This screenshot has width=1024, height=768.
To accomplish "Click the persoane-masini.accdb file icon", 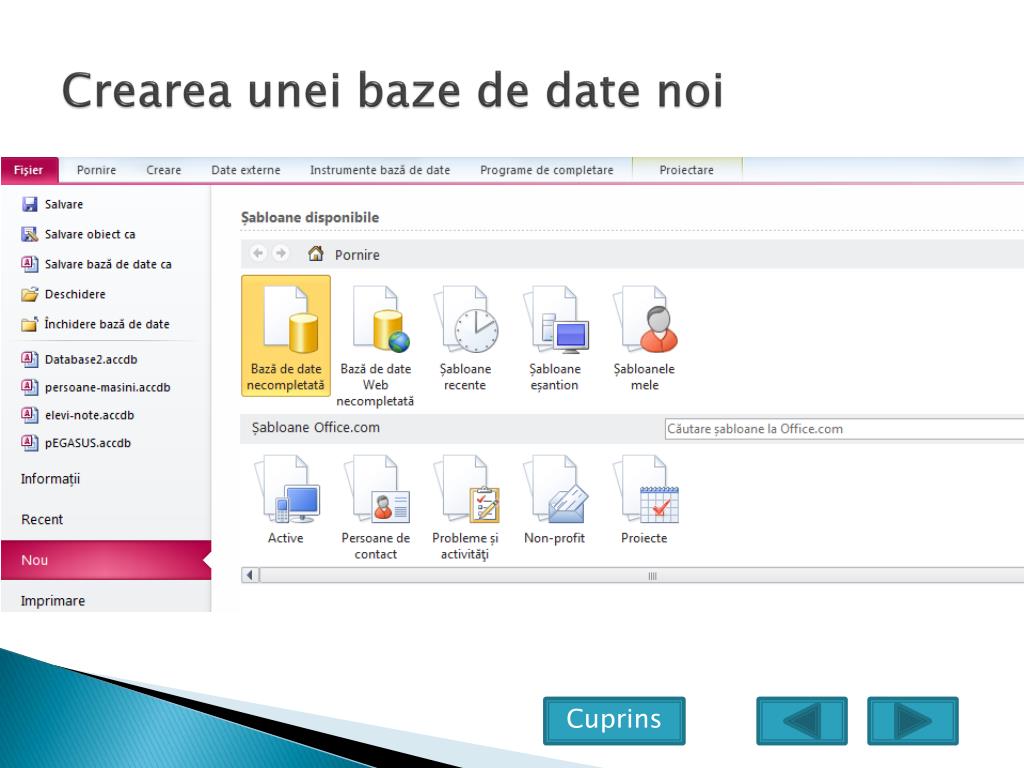I will click(29, 387).
